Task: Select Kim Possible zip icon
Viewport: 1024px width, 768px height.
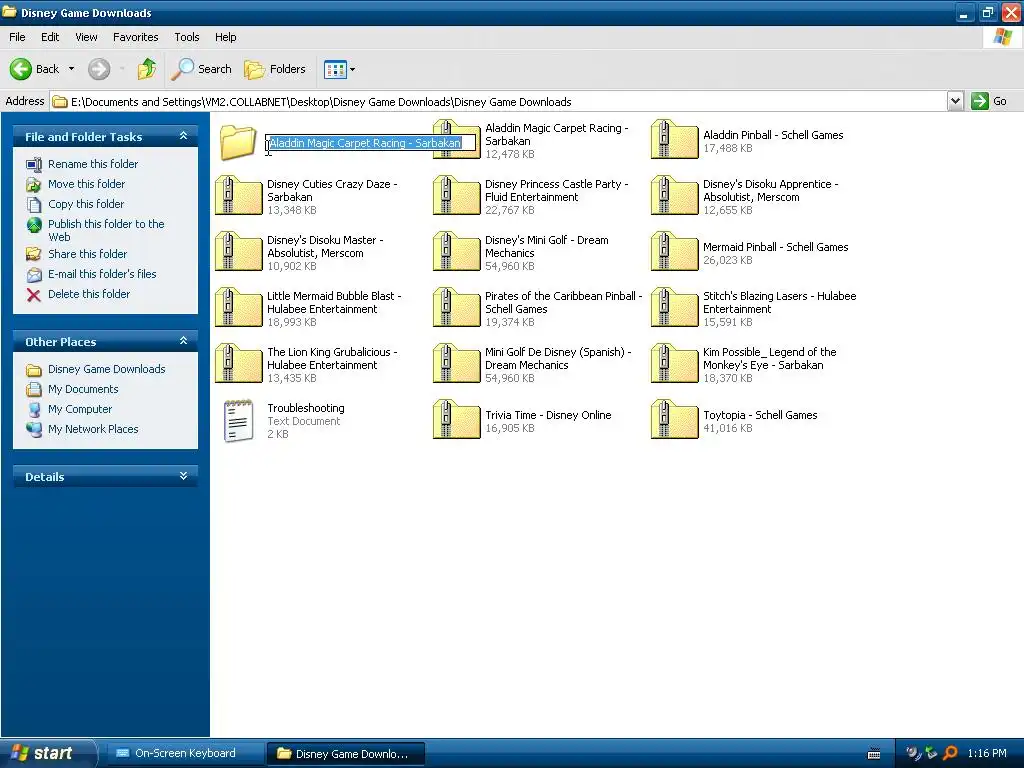Action: [674, 364]
